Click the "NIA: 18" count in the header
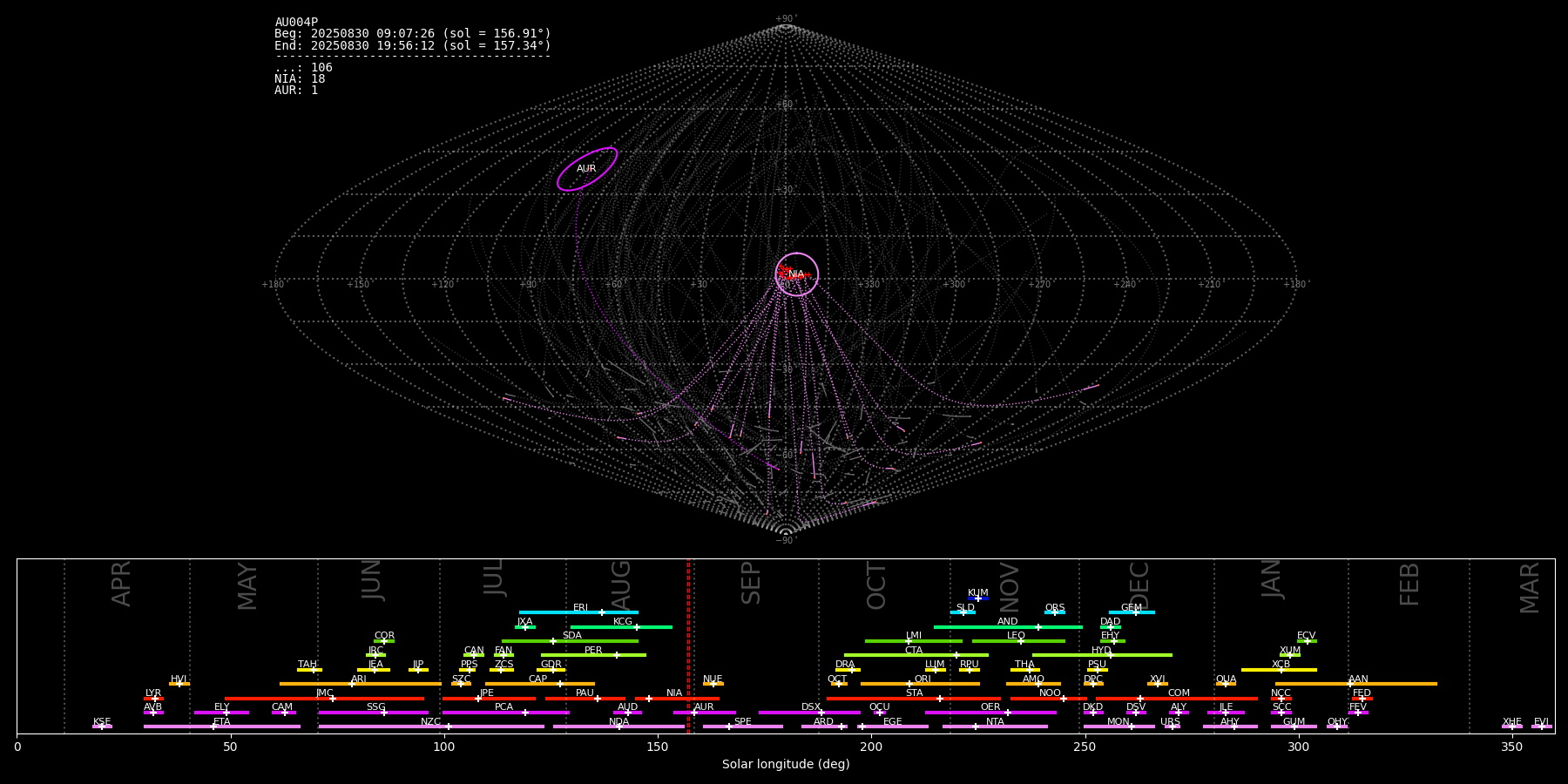1568x784 pixels. (300, 79)
